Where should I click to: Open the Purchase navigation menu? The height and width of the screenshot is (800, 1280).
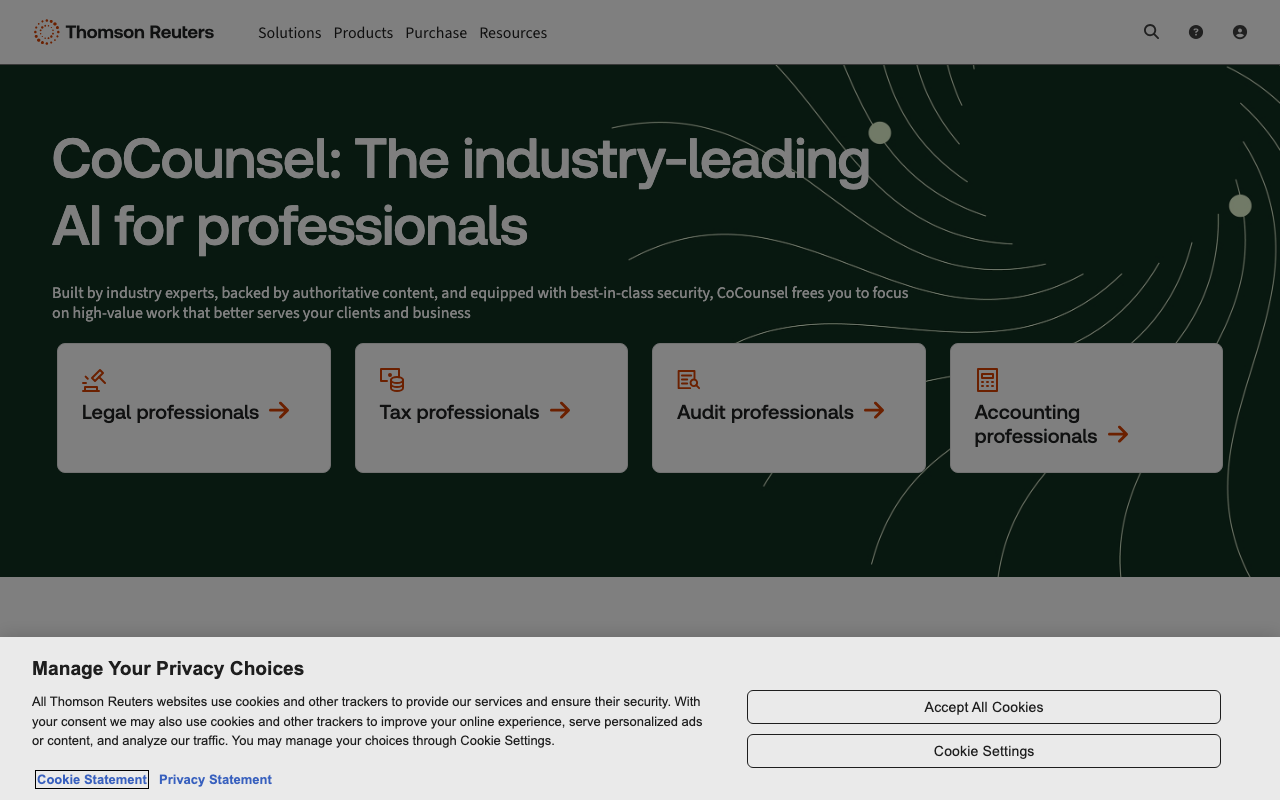coord(436,33)
